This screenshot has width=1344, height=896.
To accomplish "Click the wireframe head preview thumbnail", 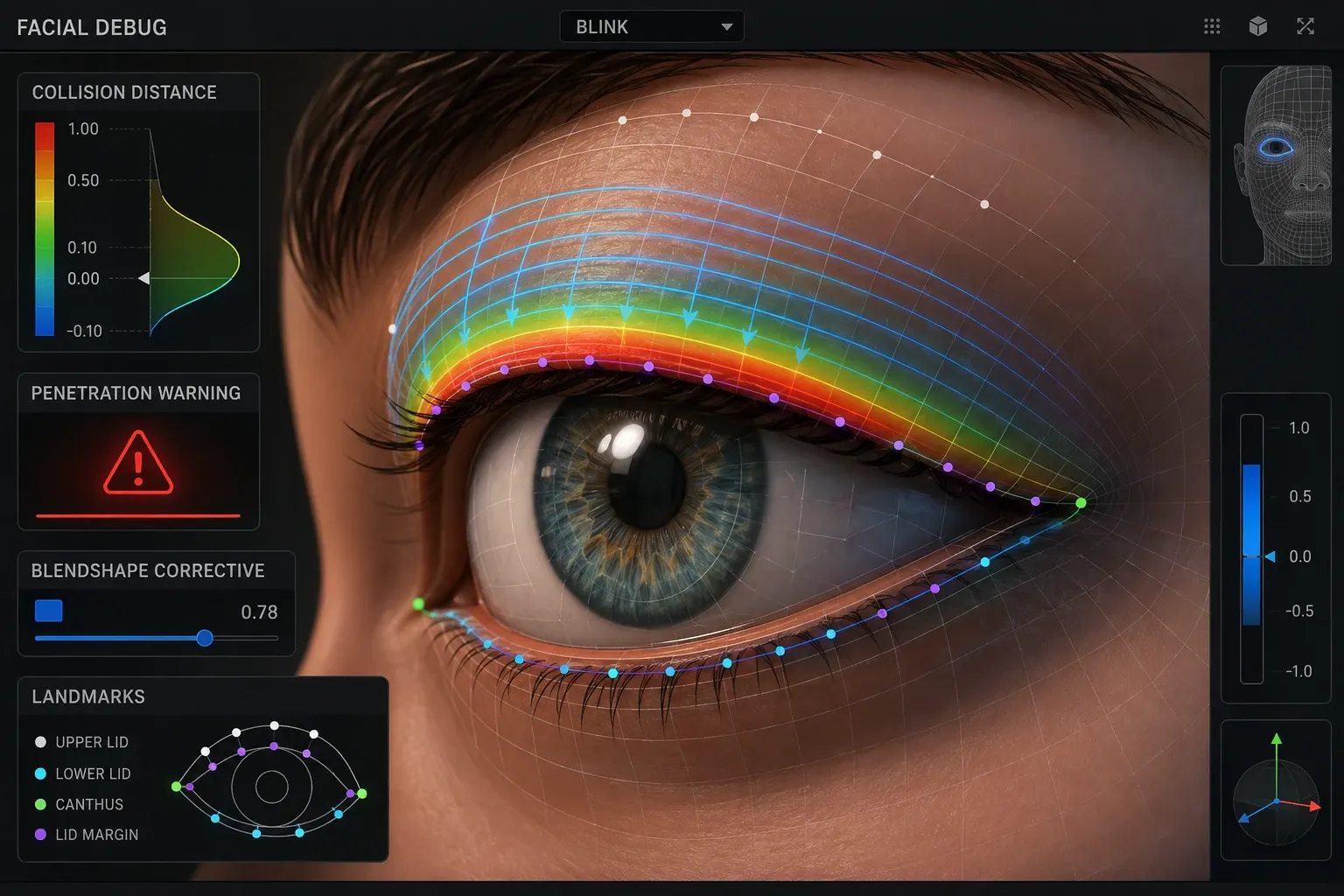I will [x=1276, y=165].
